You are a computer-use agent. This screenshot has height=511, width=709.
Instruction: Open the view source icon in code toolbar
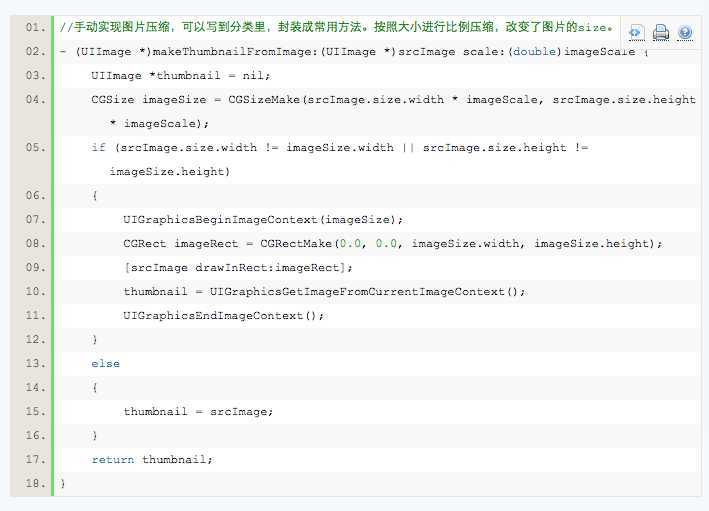click(x=636, y=33)
